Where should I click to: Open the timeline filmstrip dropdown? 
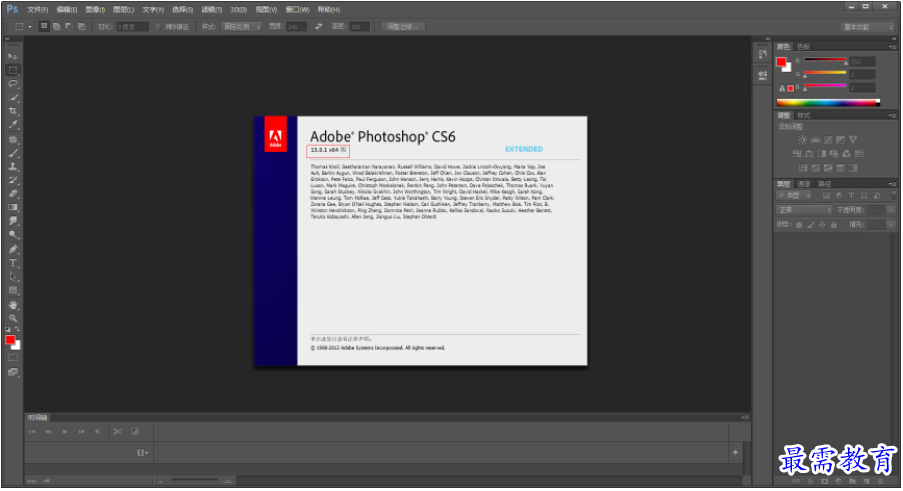coord(142,453)
